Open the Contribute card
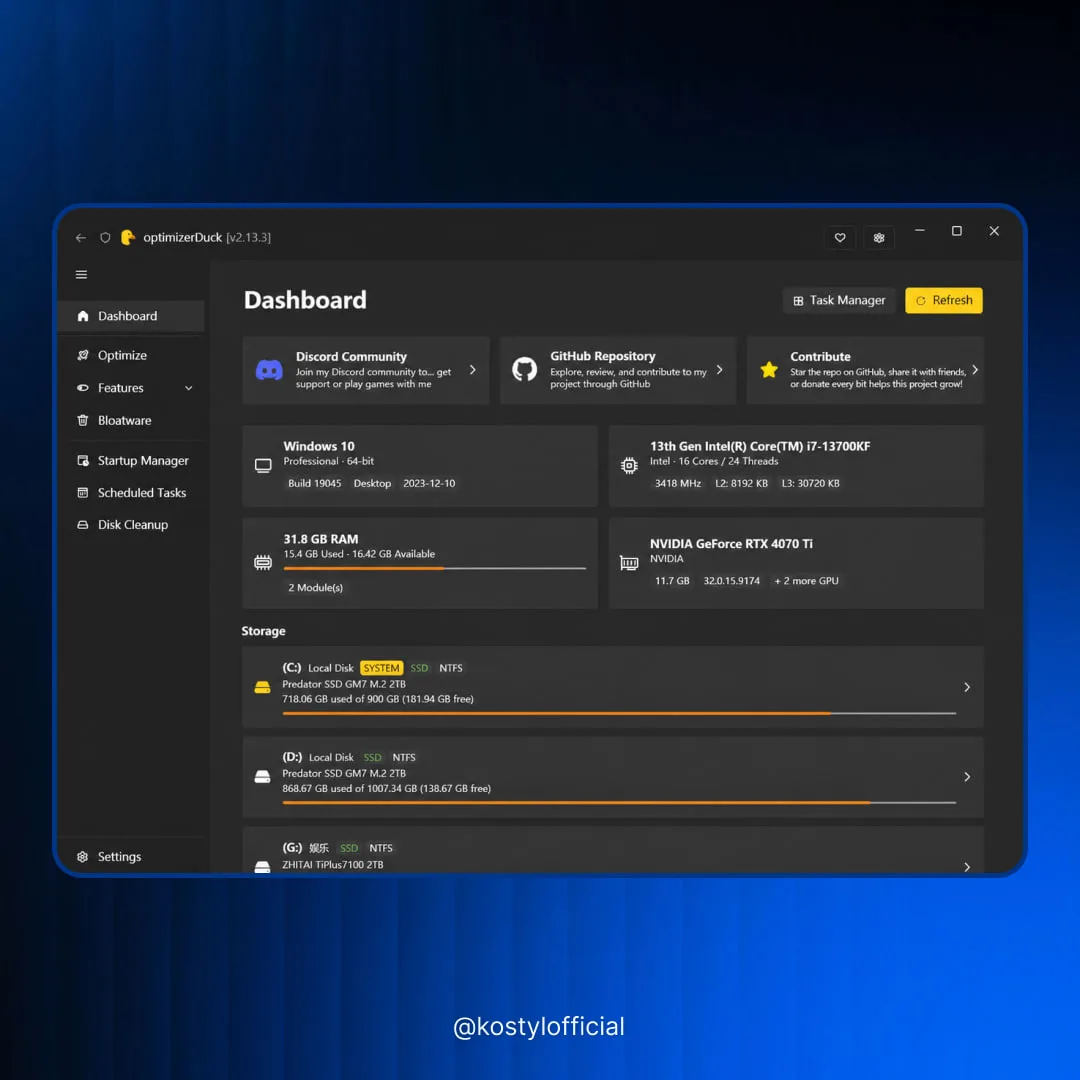The image size is (1080, 1080). point(865,371)
